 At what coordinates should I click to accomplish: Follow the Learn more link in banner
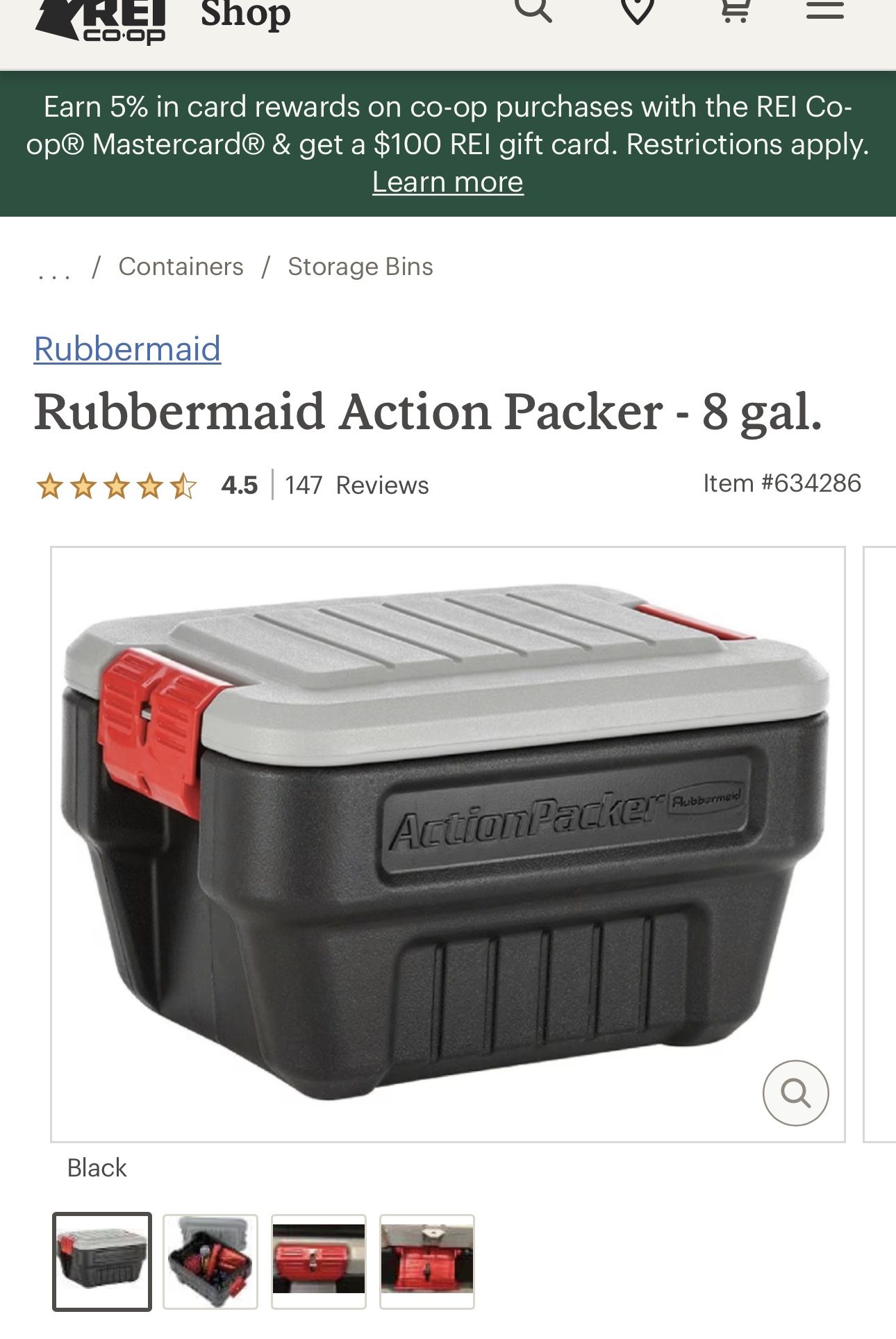pos(447,182)
